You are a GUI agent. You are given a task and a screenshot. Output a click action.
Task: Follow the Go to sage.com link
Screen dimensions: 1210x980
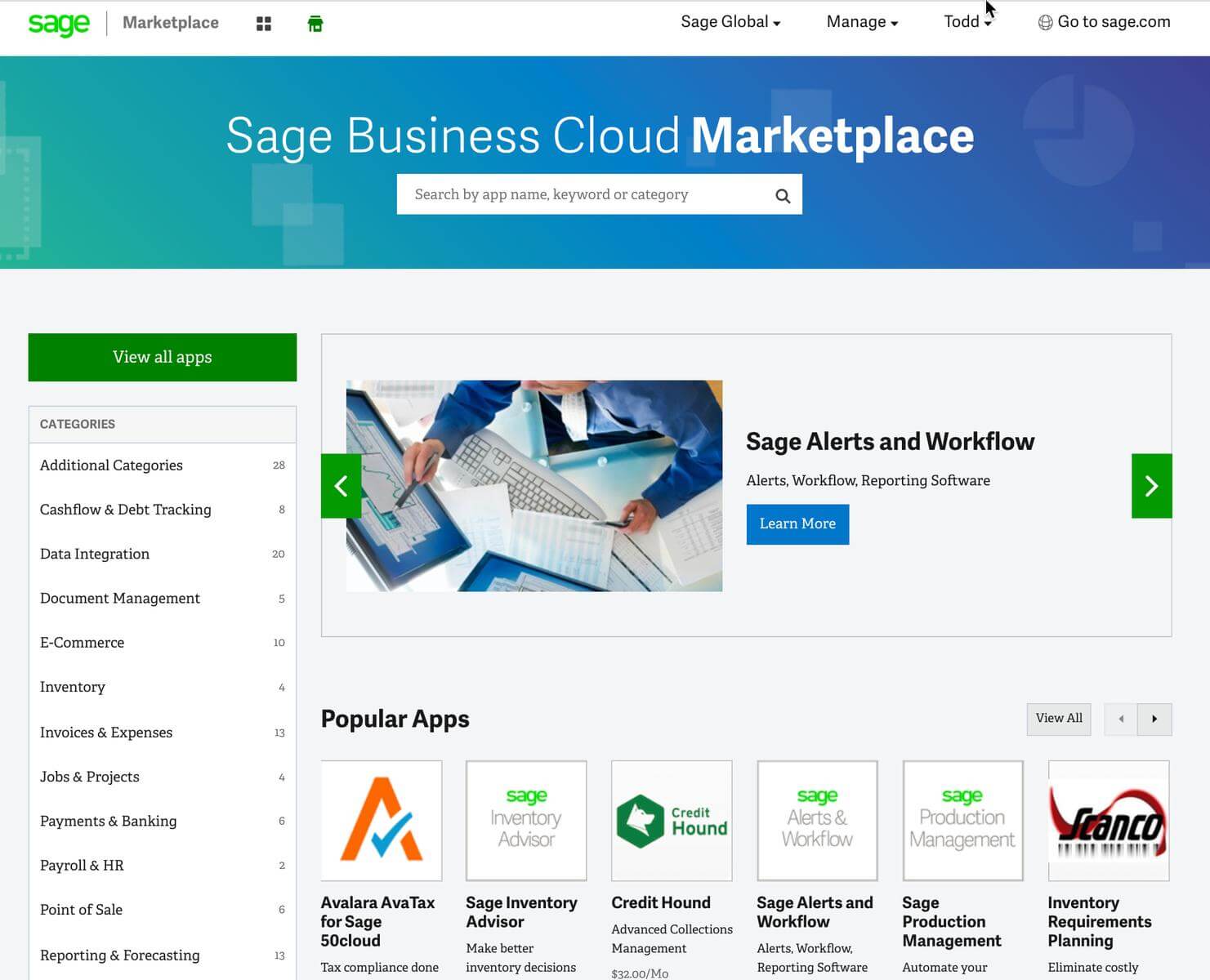click(x=1104, y=22)
